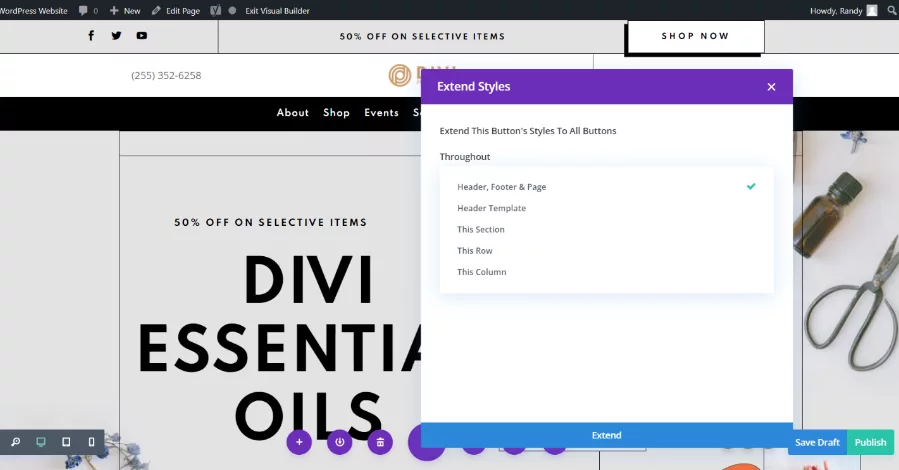Open the admin bar search icon
Image resolution: width=899 pixels, height=470 pixels.
click(892, 10)
